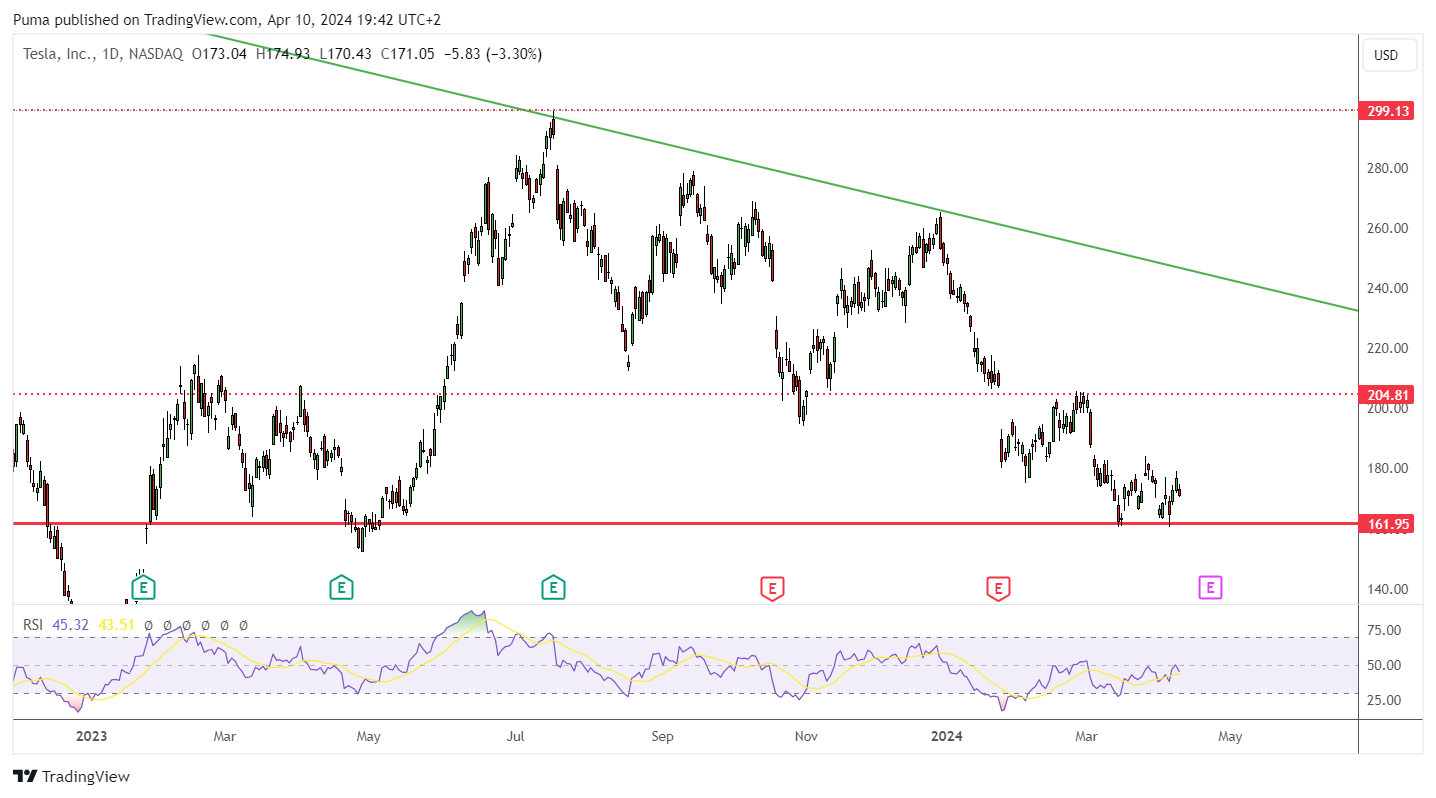Click the Jul time axis label
Image resolution: width=1436 pixels, height=798 pixels.
pyautogui.click(x=516, y=737)
